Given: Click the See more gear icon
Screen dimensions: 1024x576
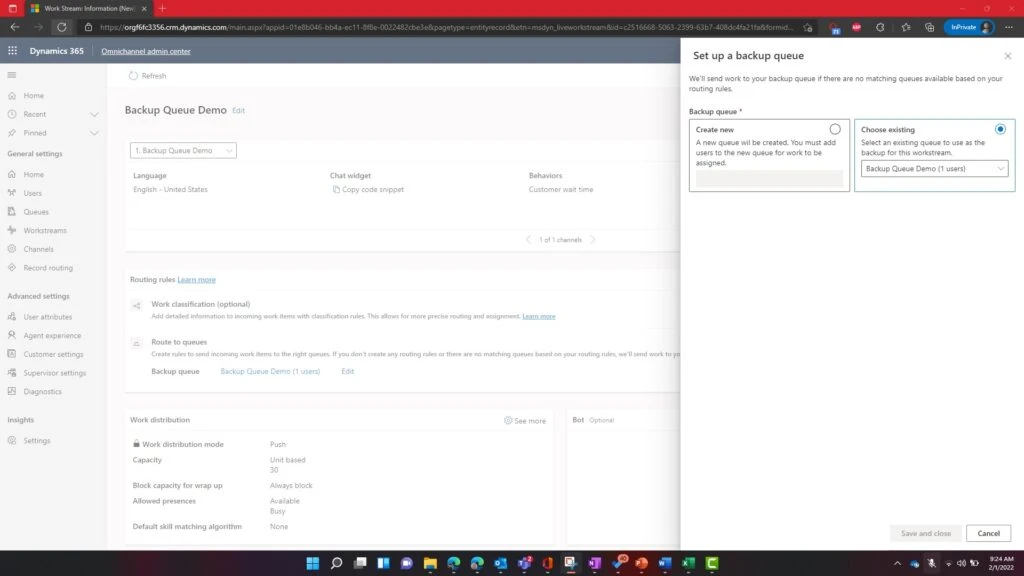Looking at the screenshot, I should pos(508,421).
